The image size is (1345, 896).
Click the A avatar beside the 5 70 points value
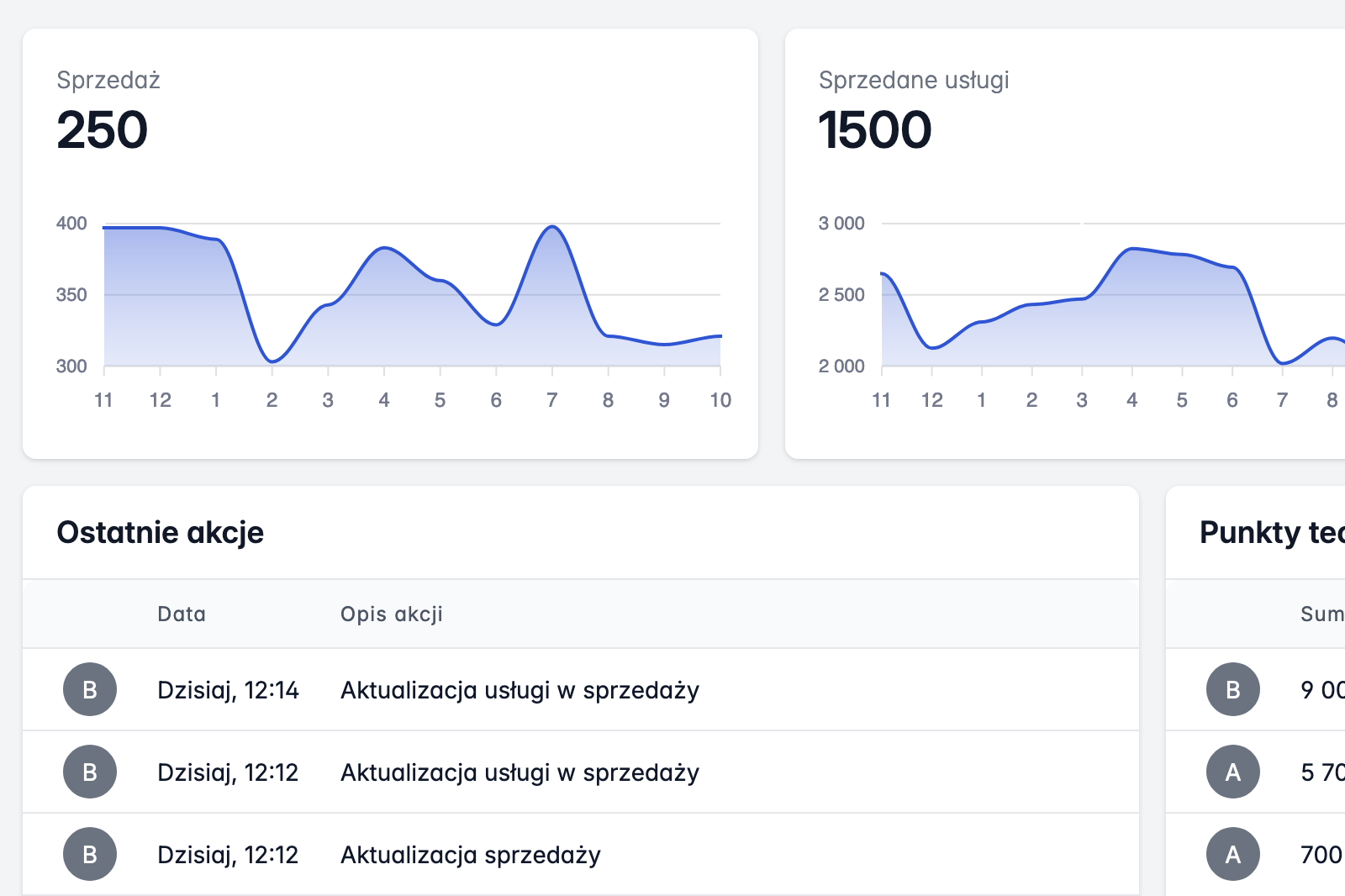point(1233,772)
